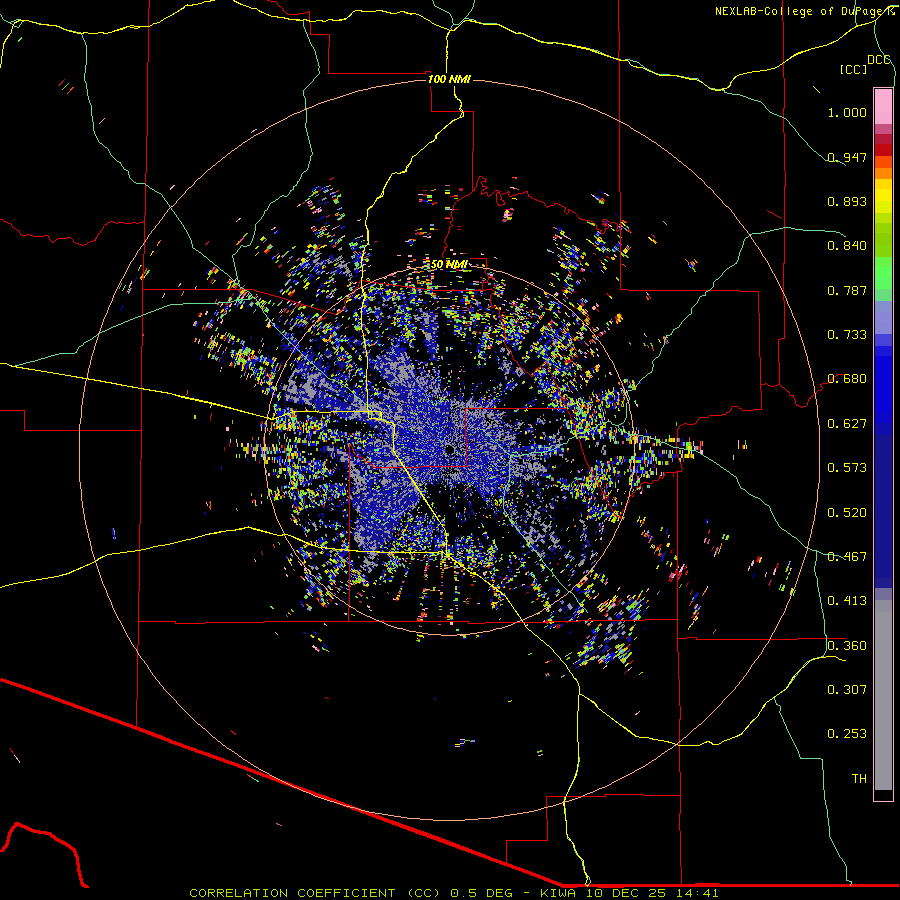This screenshot has height=900, width=900.
Task: Click the 0.733 value on the color scale
Action: pos(847,334)
